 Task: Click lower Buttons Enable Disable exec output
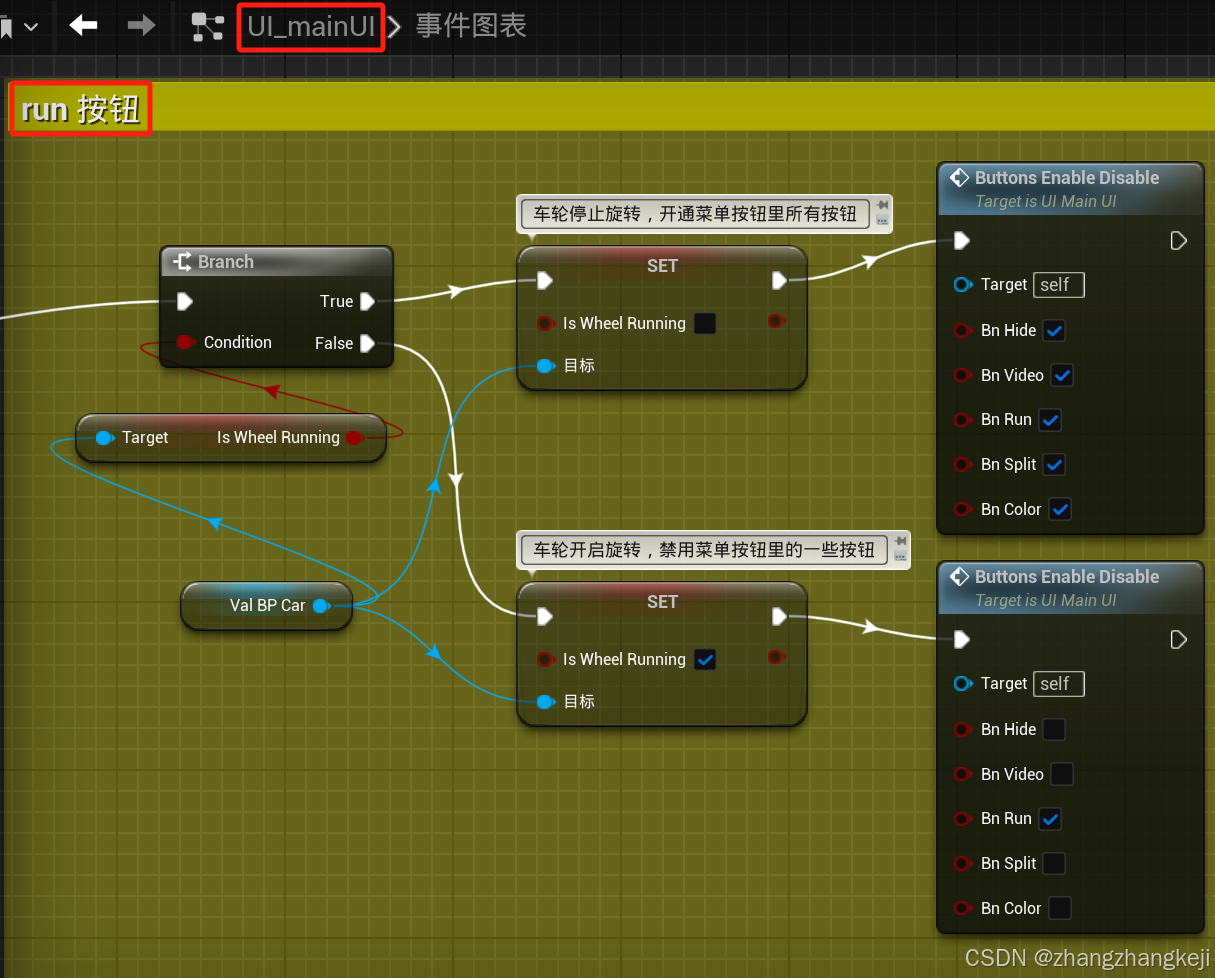point(1178,639)
